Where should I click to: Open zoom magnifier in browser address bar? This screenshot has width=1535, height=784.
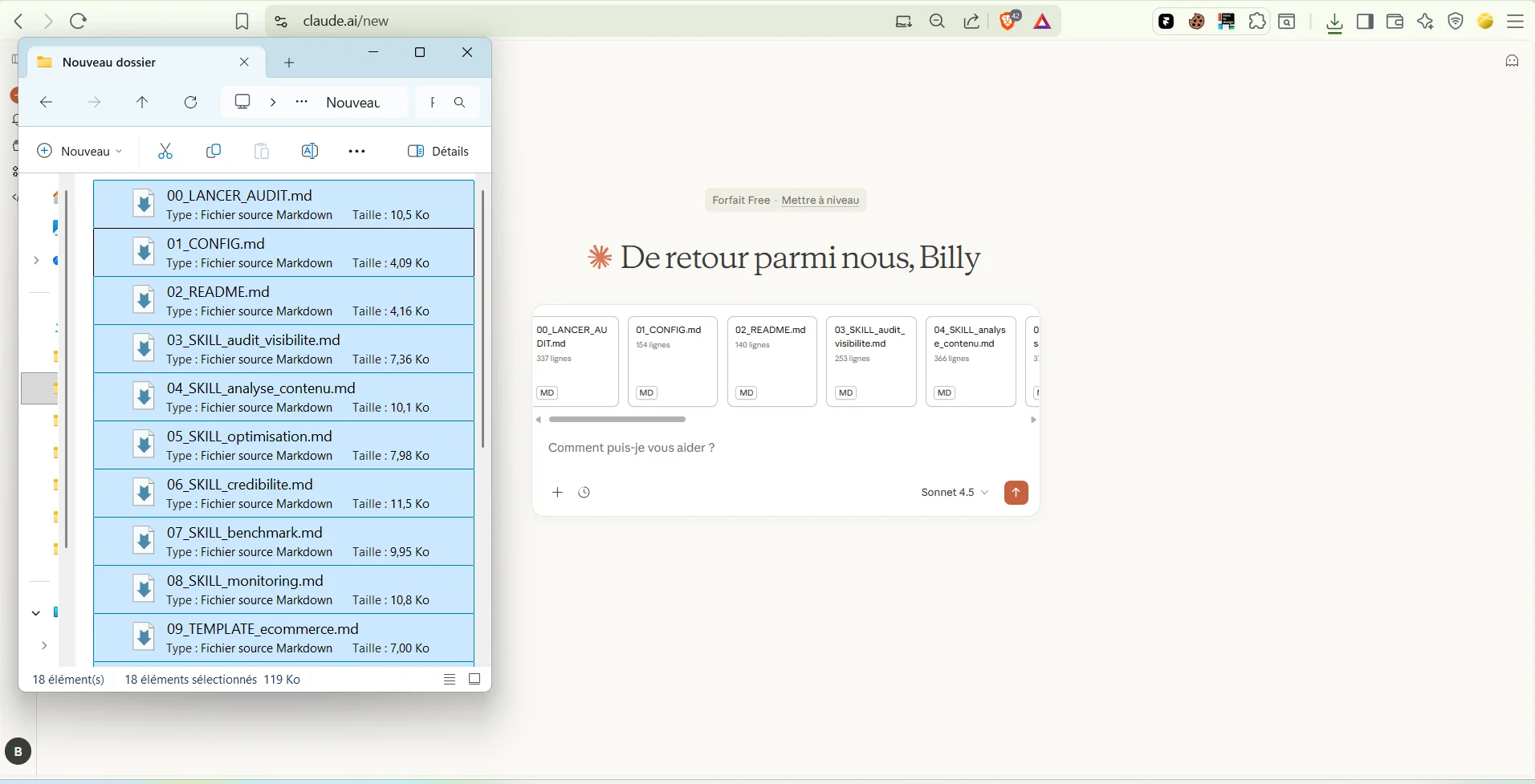pos(937,22)
